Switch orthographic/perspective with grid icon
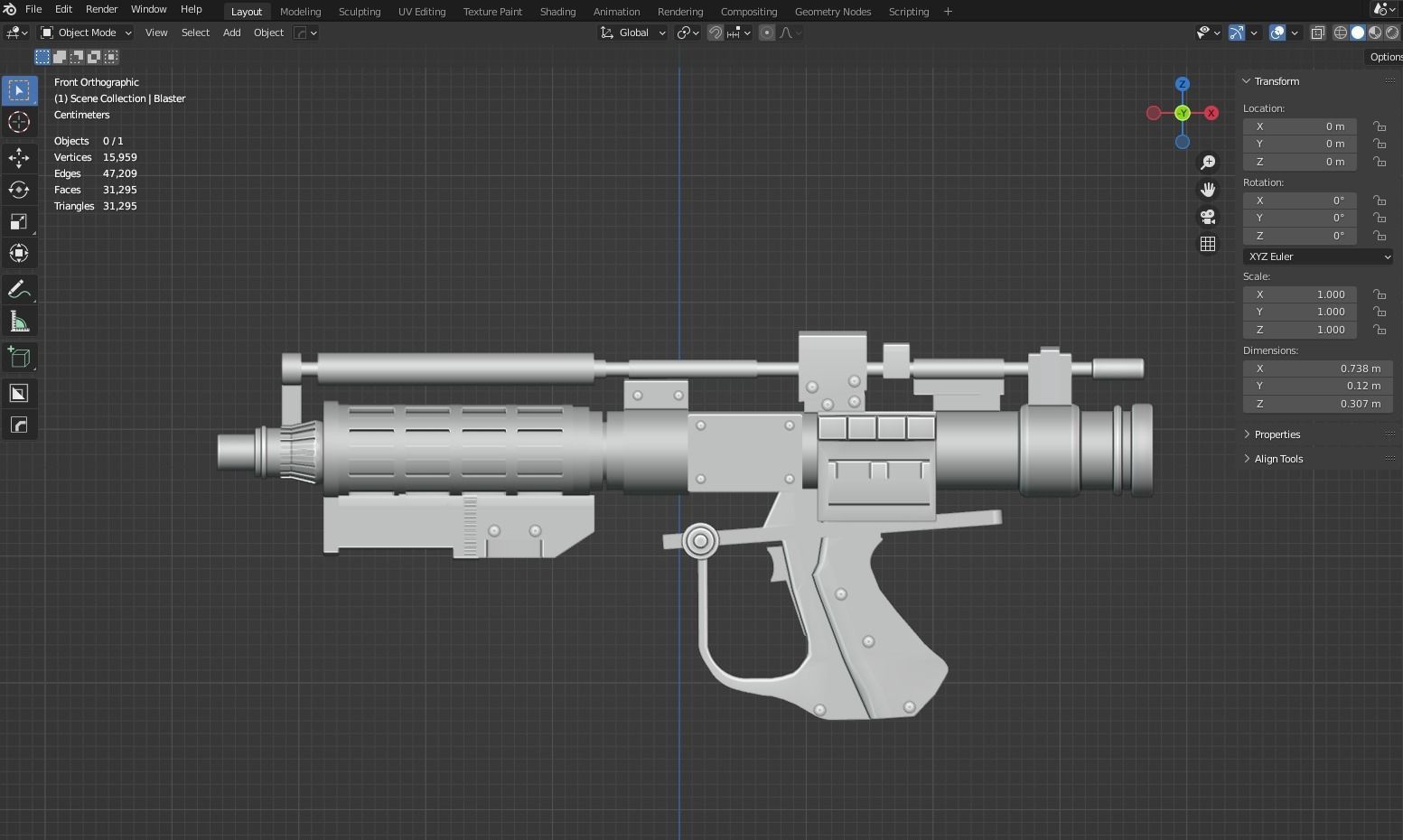This screenshot has height=840, width=1403. click(1208, 244)
